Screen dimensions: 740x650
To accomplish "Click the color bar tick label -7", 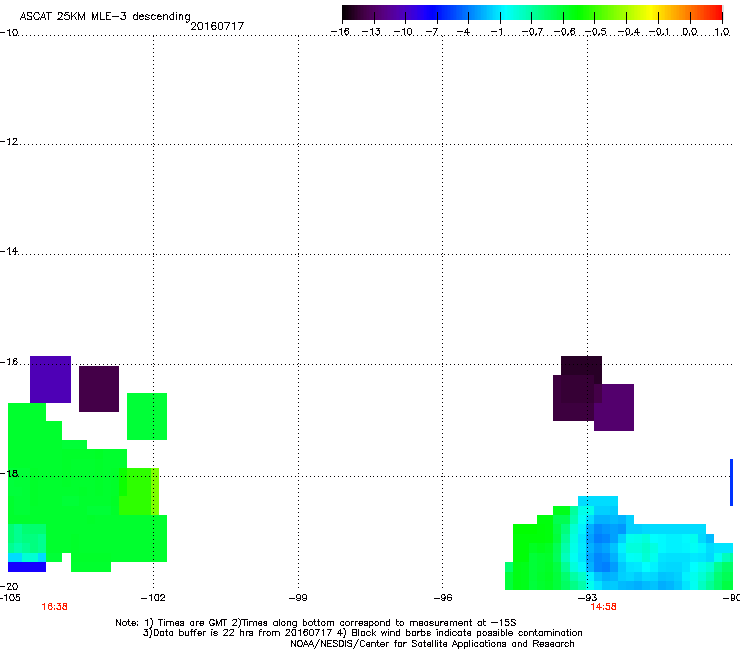I will point(432,32).
